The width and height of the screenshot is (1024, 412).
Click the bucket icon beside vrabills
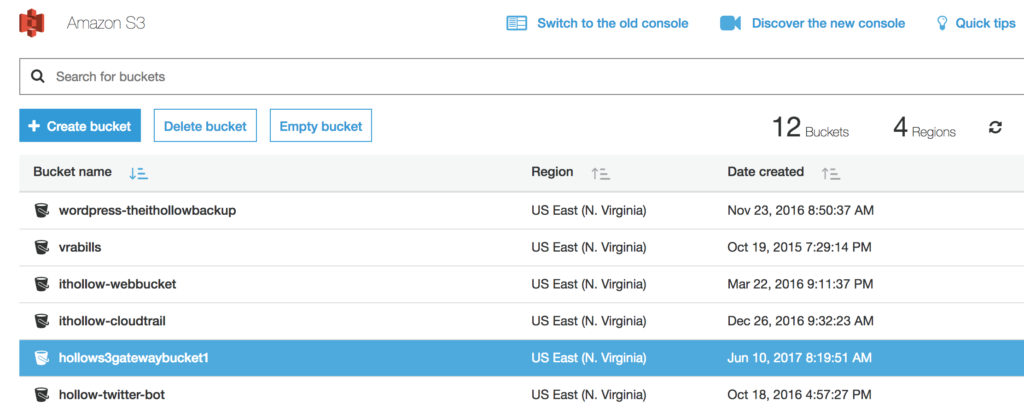pyautogui.click(x=42, y=247)
